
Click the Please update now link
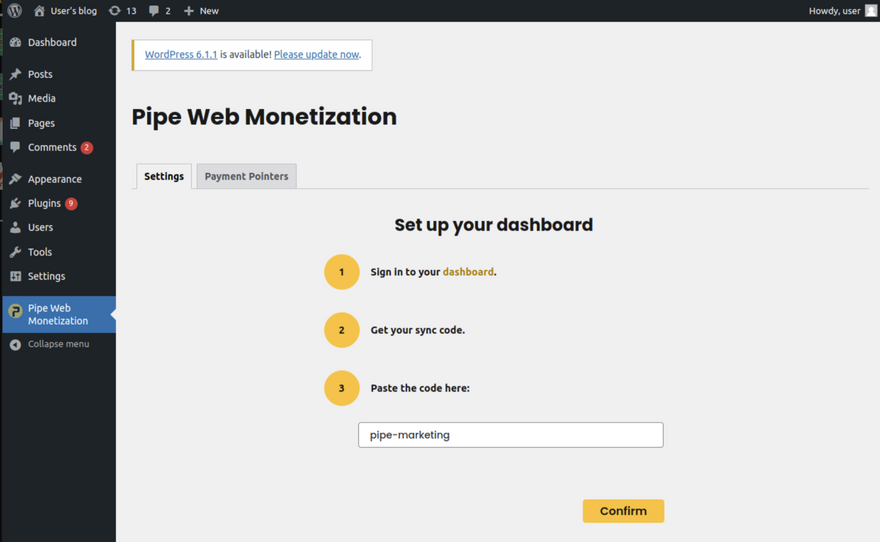[316, 55]
